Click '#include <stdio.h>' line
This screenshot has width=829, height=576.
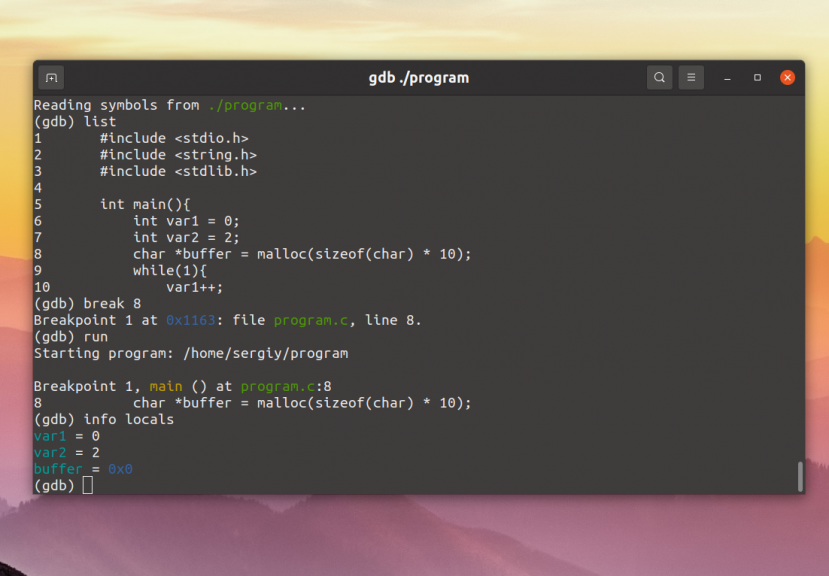(x=174, y=138)
